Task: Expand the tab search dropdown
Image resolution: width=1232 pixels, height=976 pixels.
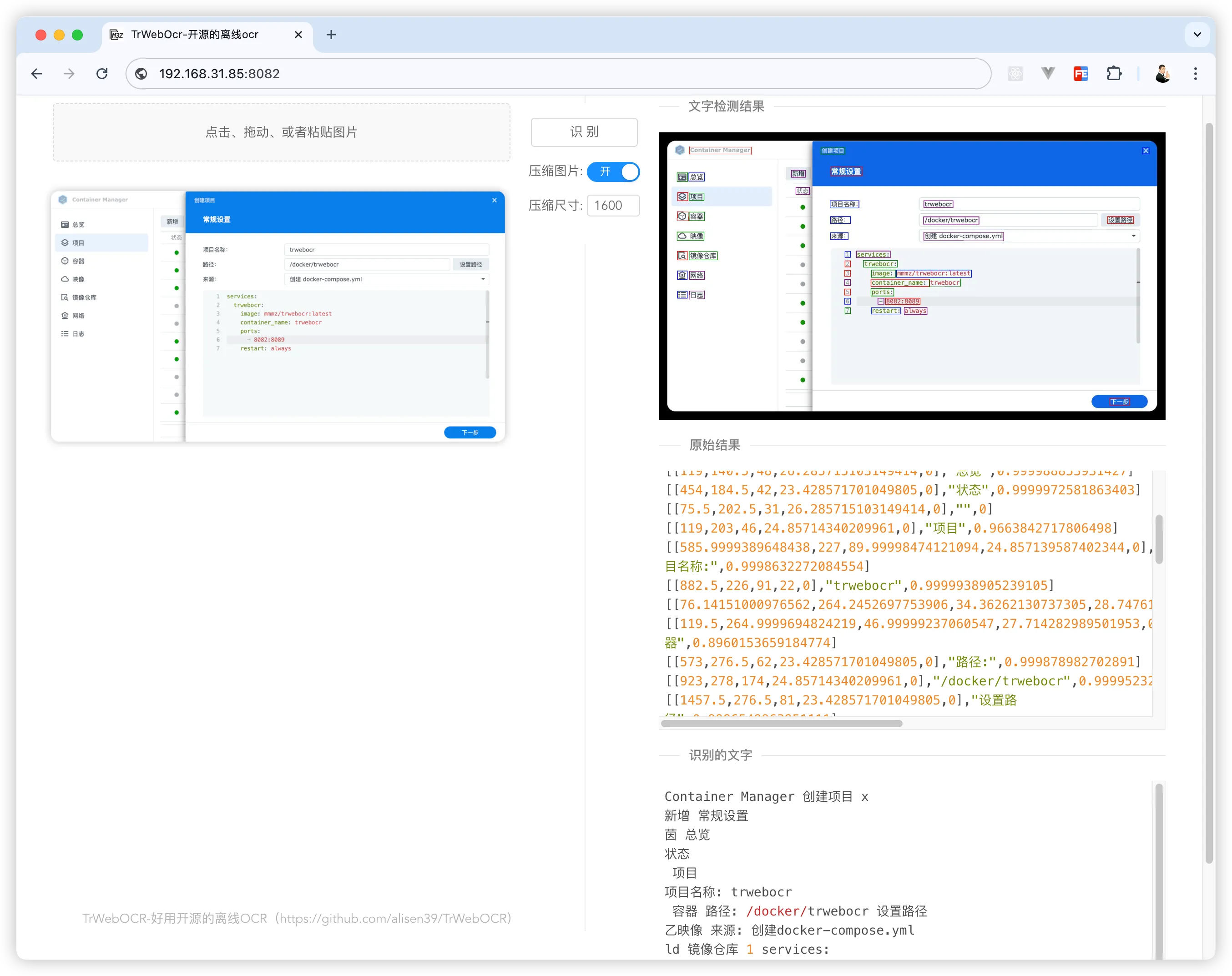Action: point(1197,35)
